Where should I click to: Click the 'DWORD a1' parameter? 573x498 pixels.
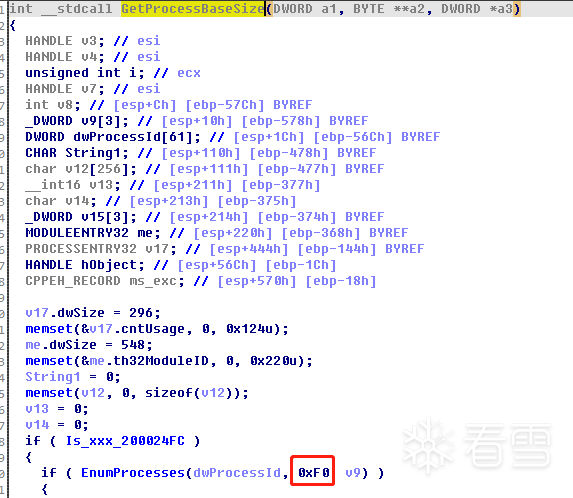(305, 8)
